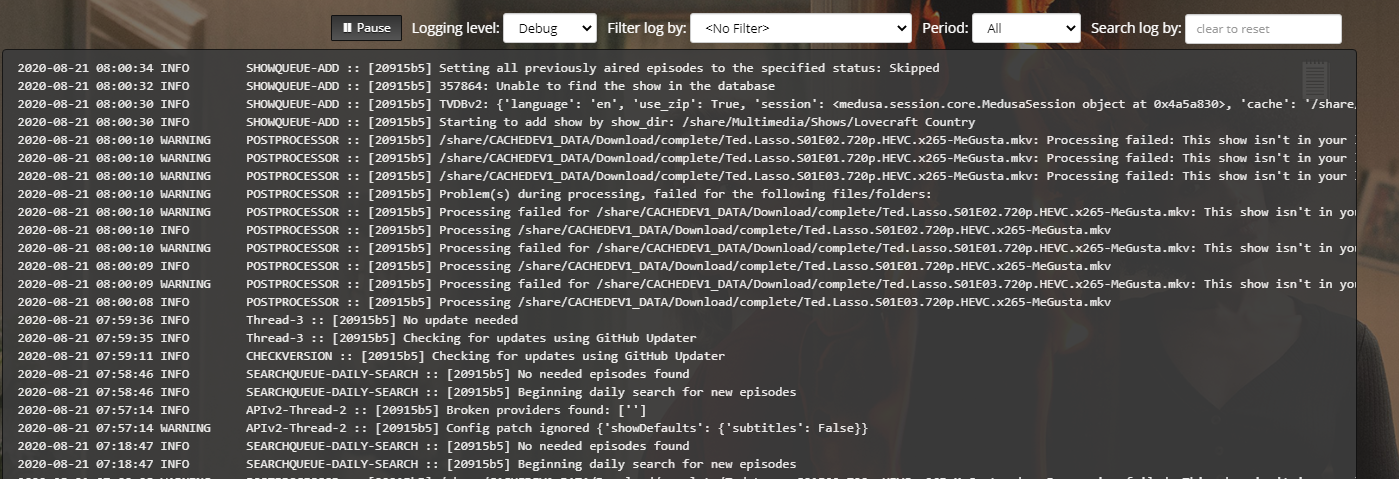The width and height of the screenshot is (1399, 479).
Task: Click the 'Filter log by:' label
Action: click(646, 28)
